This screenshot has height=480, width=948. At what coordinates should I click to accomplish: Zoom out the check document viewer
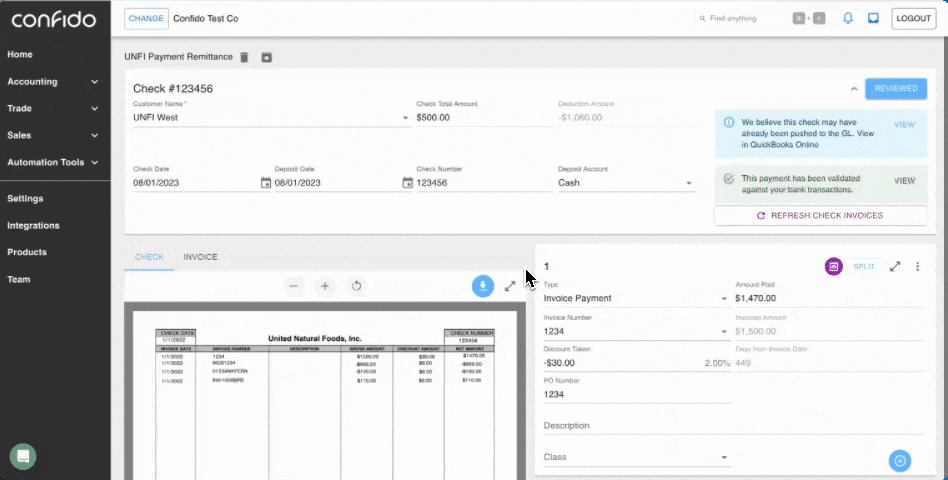[x=293, y=286]
